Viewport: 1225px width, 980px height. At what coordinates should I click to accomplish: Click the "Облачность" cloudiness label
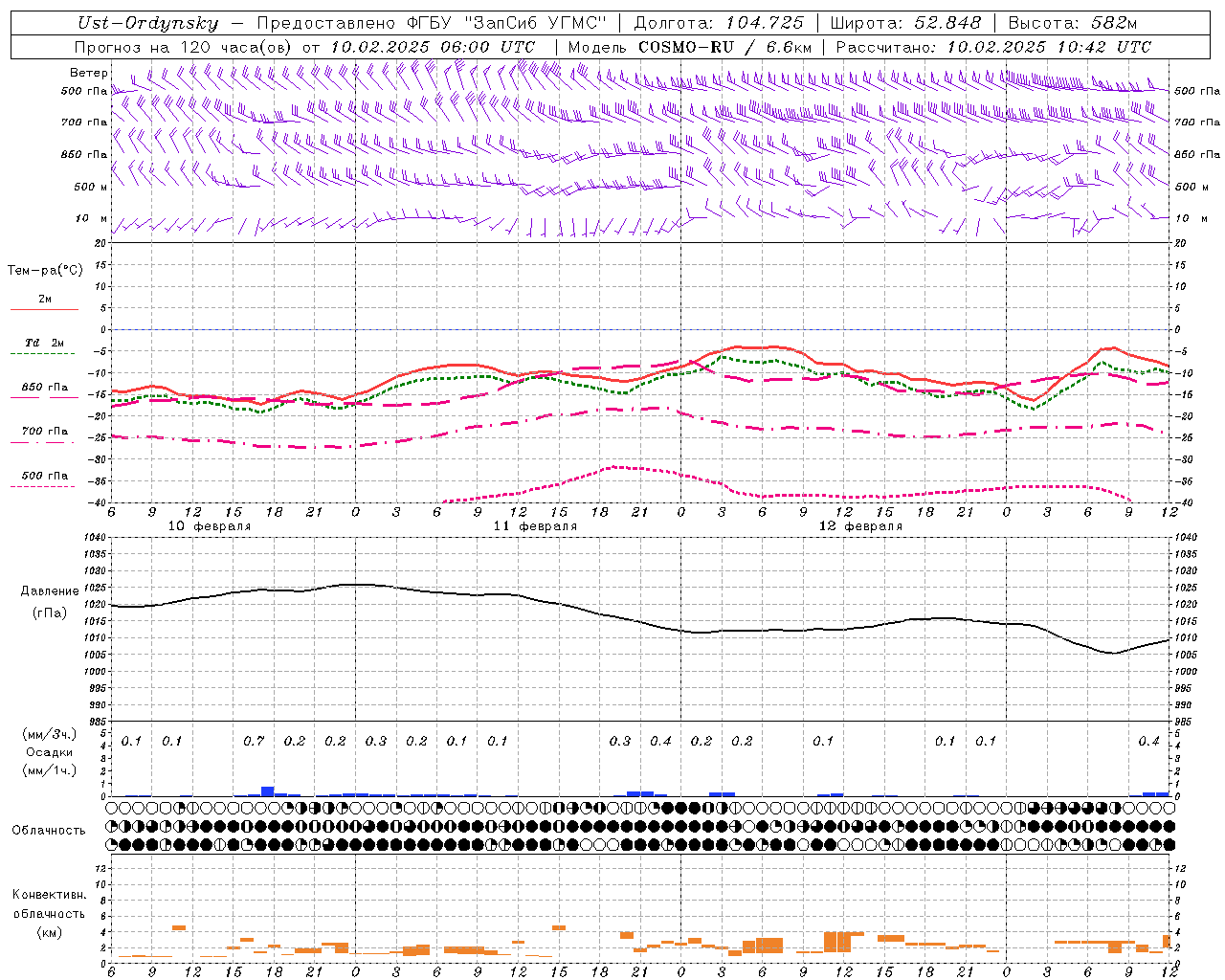(x=49, y=830)
